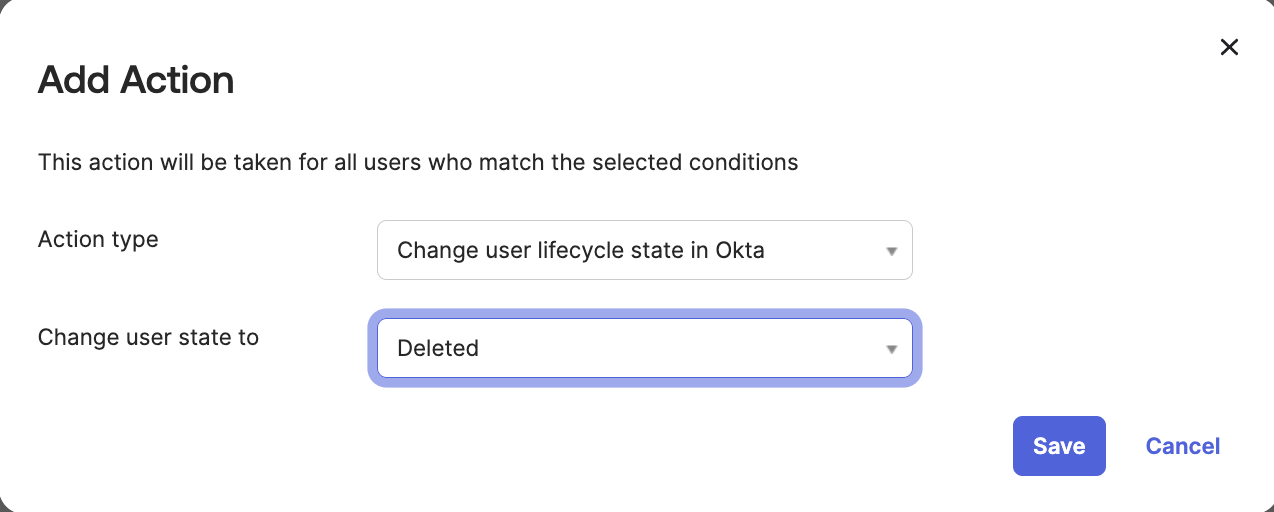Click the triangle in the user state selector
The width and height of the screenshot is (1274, 512).
click(891, 349)
